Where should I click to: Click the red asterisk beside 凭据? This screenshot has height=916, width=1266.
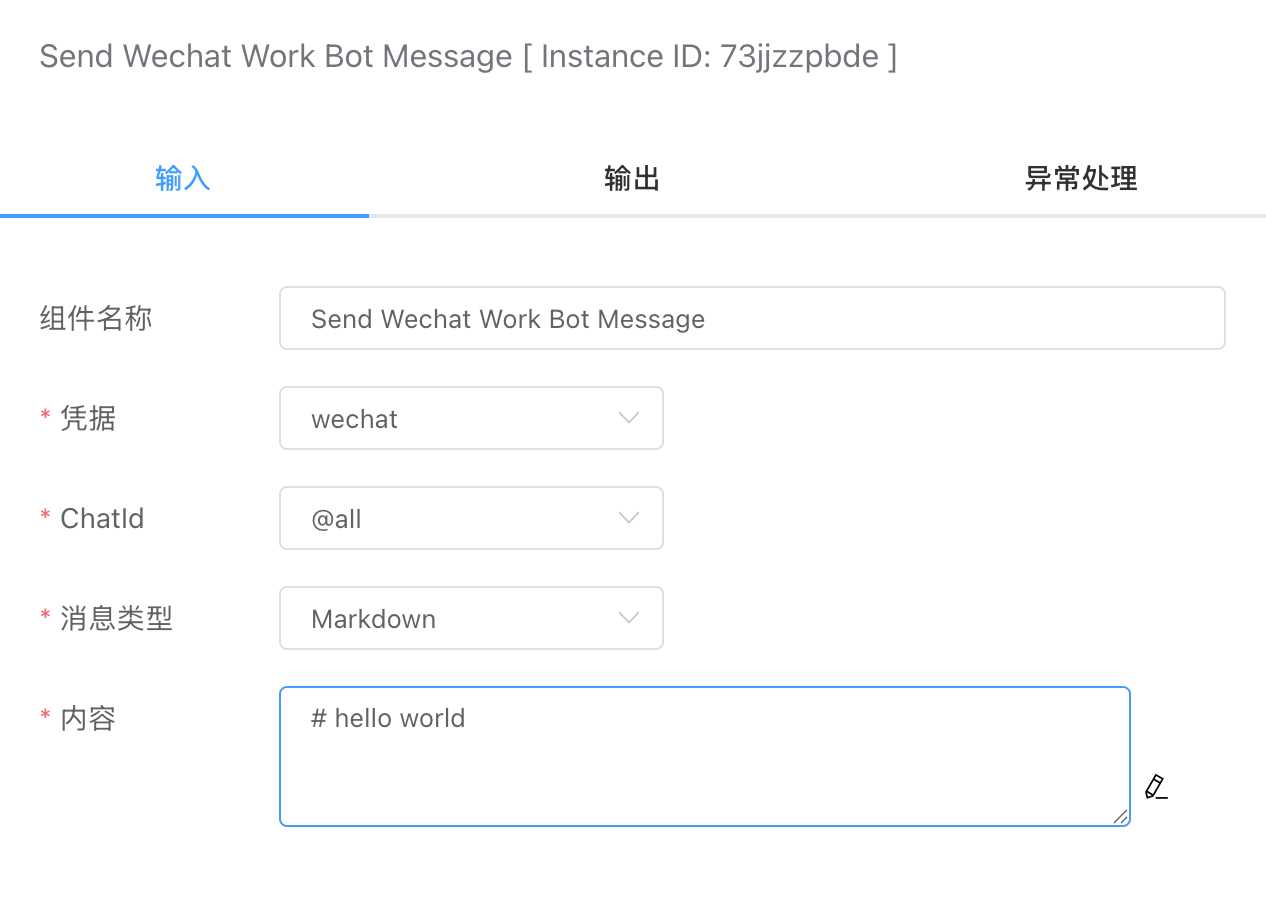44,418
